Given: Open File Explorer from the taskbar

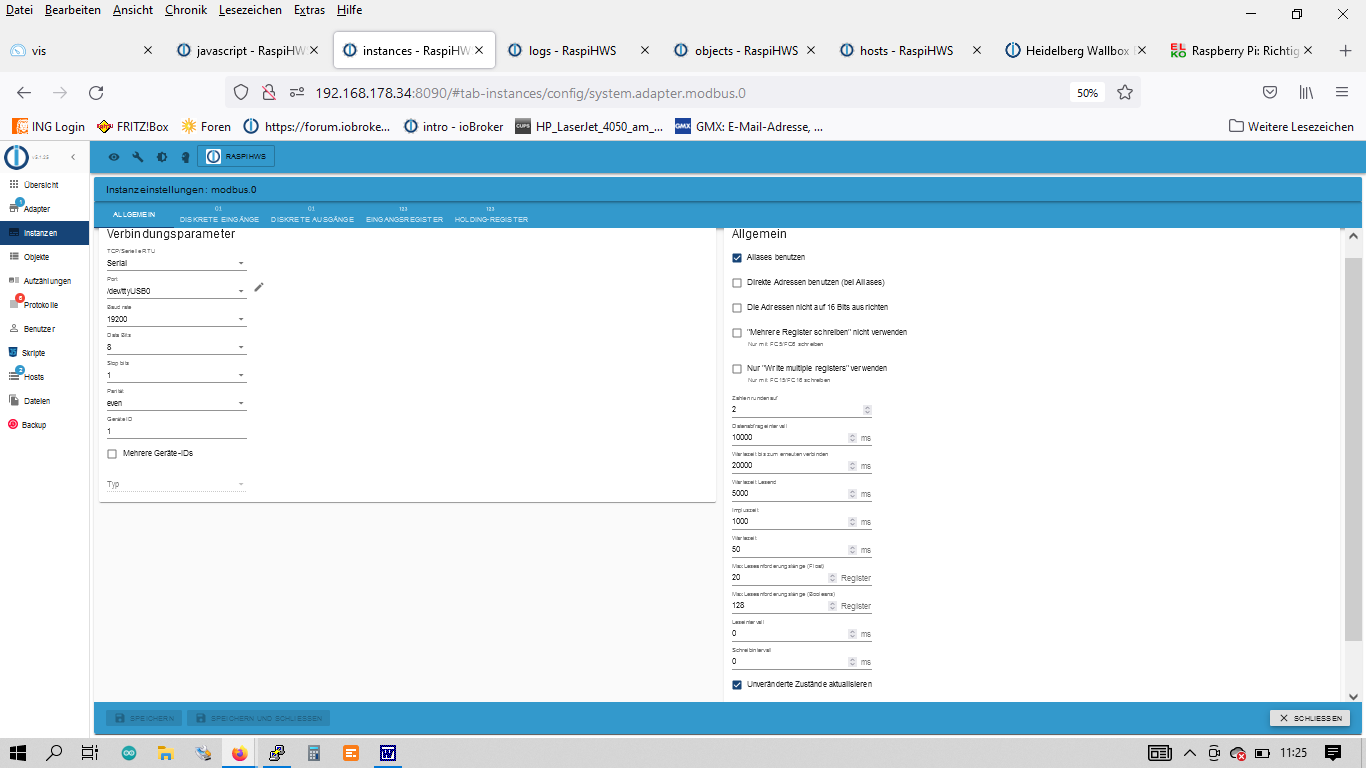Looking at the screenshot, I should coord(165,753).
